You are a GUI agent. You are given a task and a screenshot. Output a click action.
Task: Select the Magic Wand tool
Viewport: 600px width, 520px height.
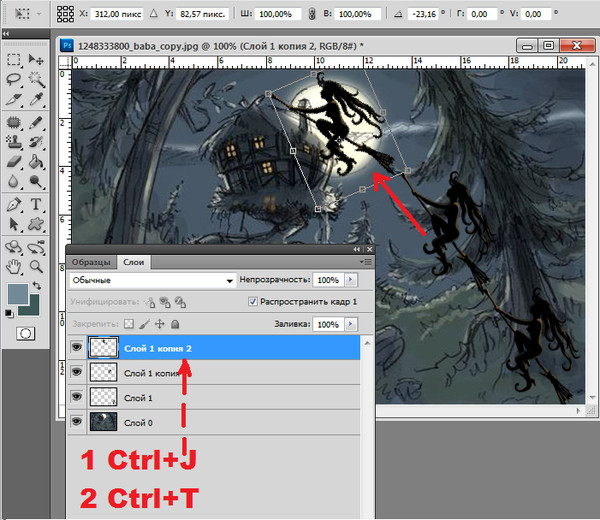coord(36,80)
